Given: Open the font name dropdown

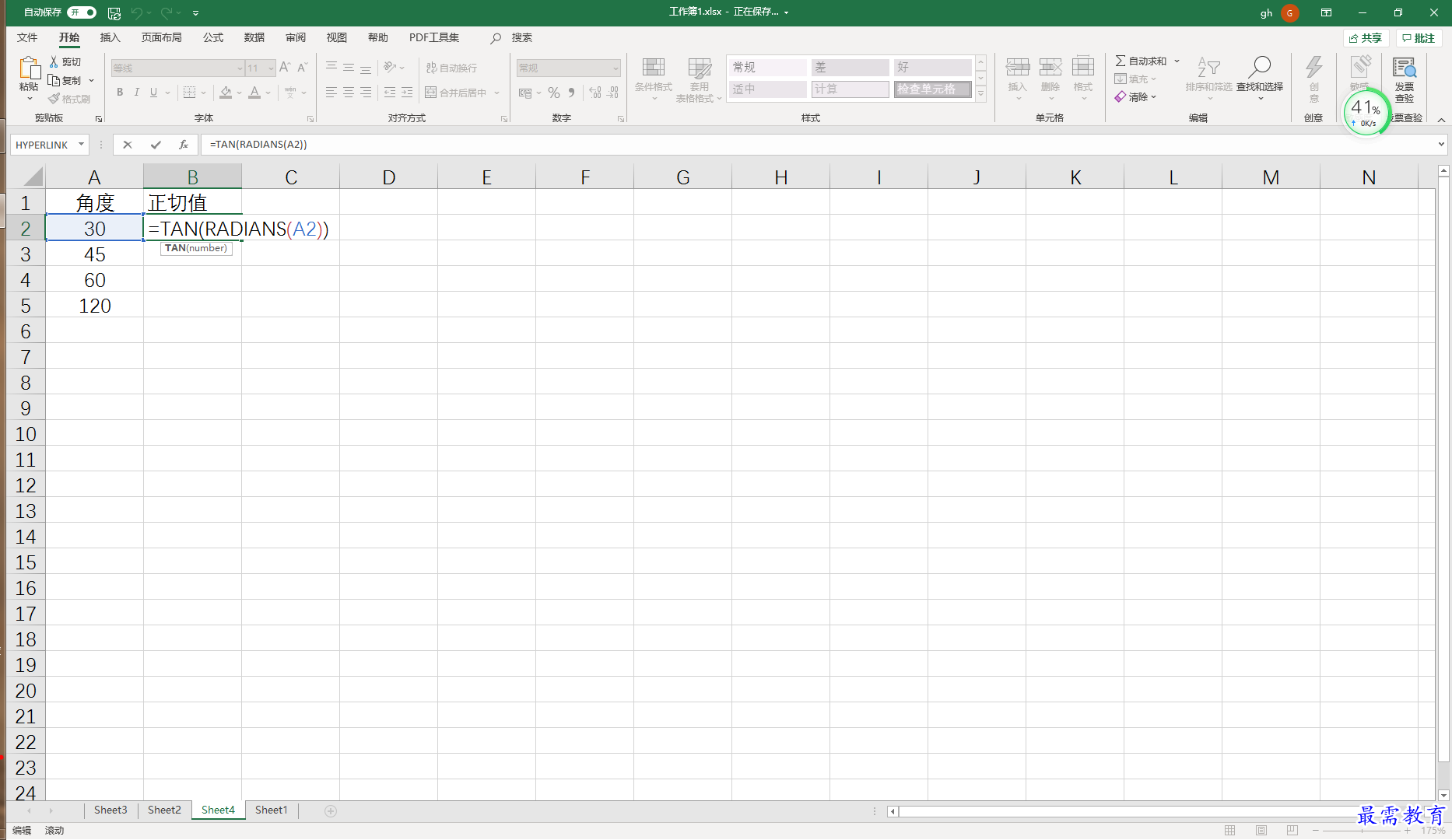Looking at the screenshot, I should coord(240,68).
